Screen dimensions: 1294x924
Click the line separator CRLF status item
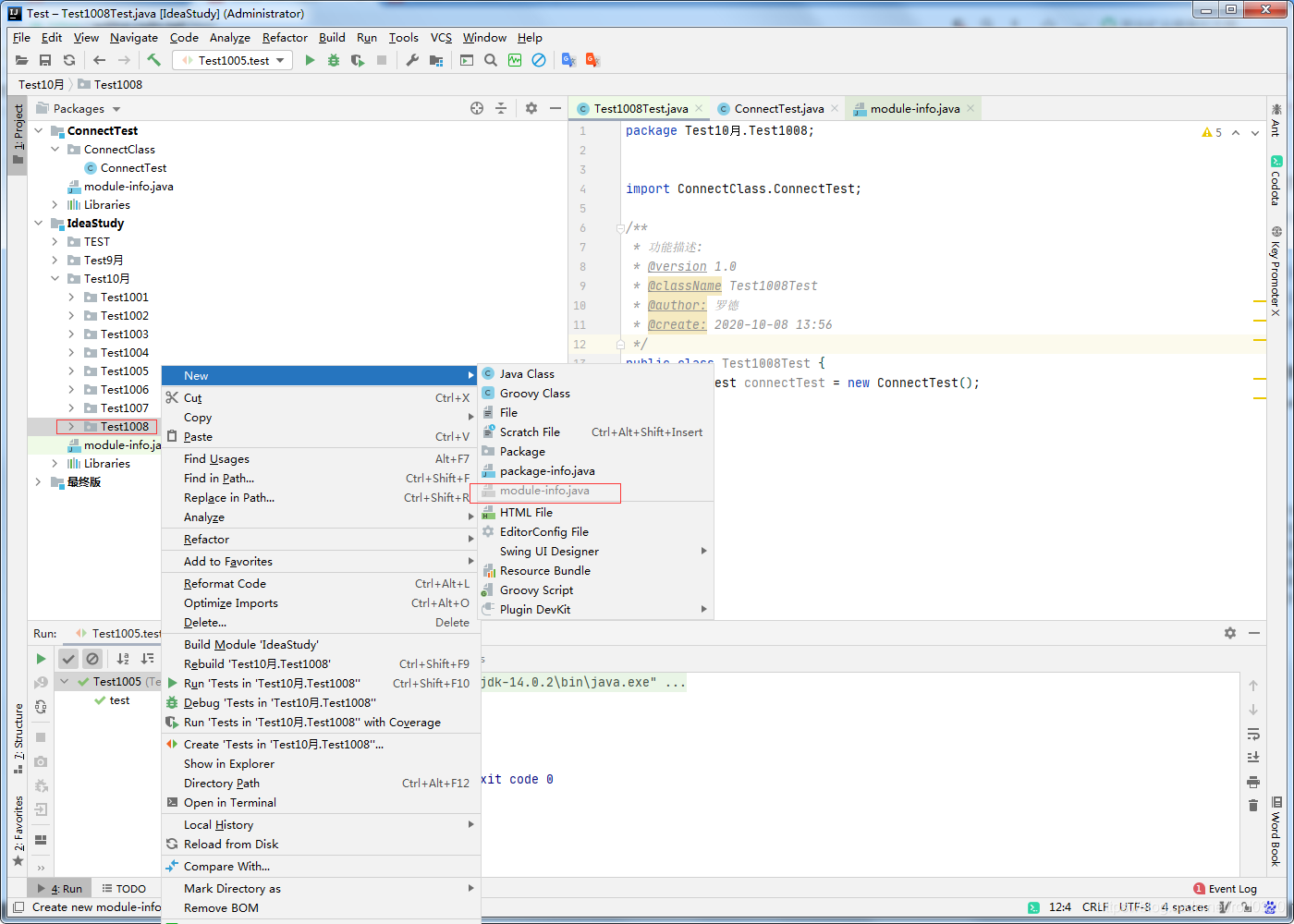(1095, 907)
